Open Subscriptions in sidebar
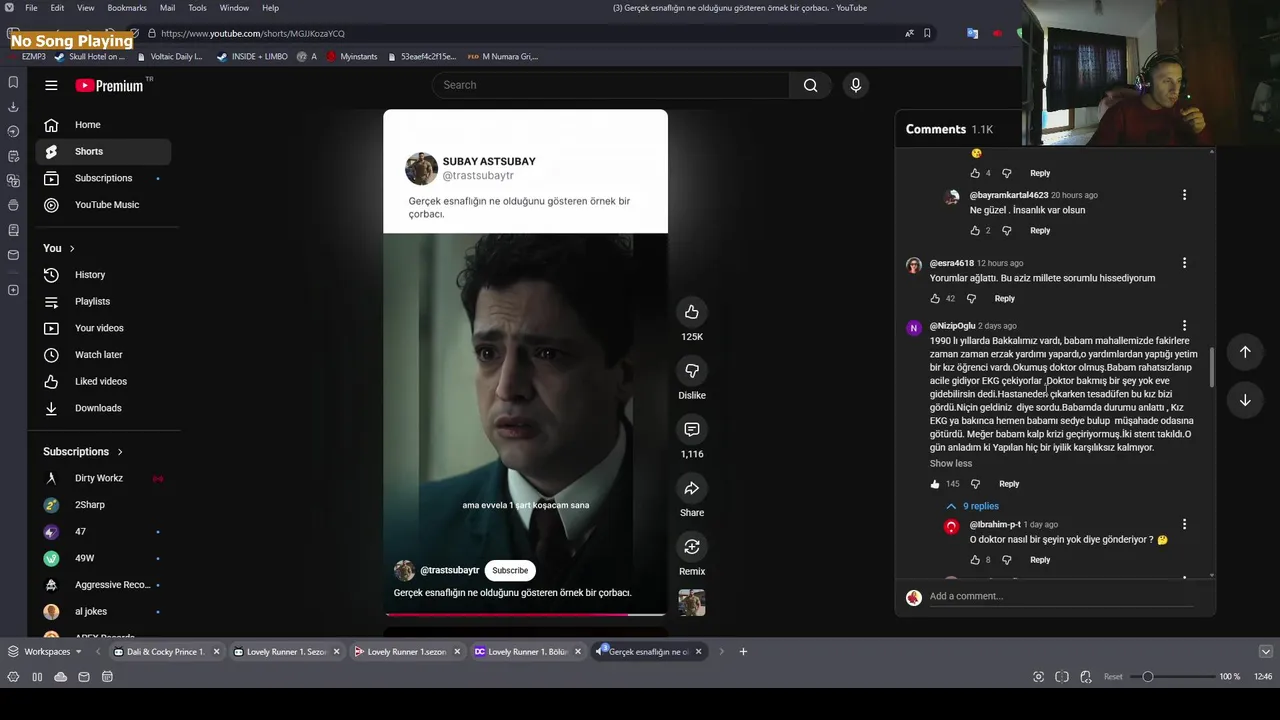The height and width of the screenshot is (720, 1280). [x=103, y=178]
